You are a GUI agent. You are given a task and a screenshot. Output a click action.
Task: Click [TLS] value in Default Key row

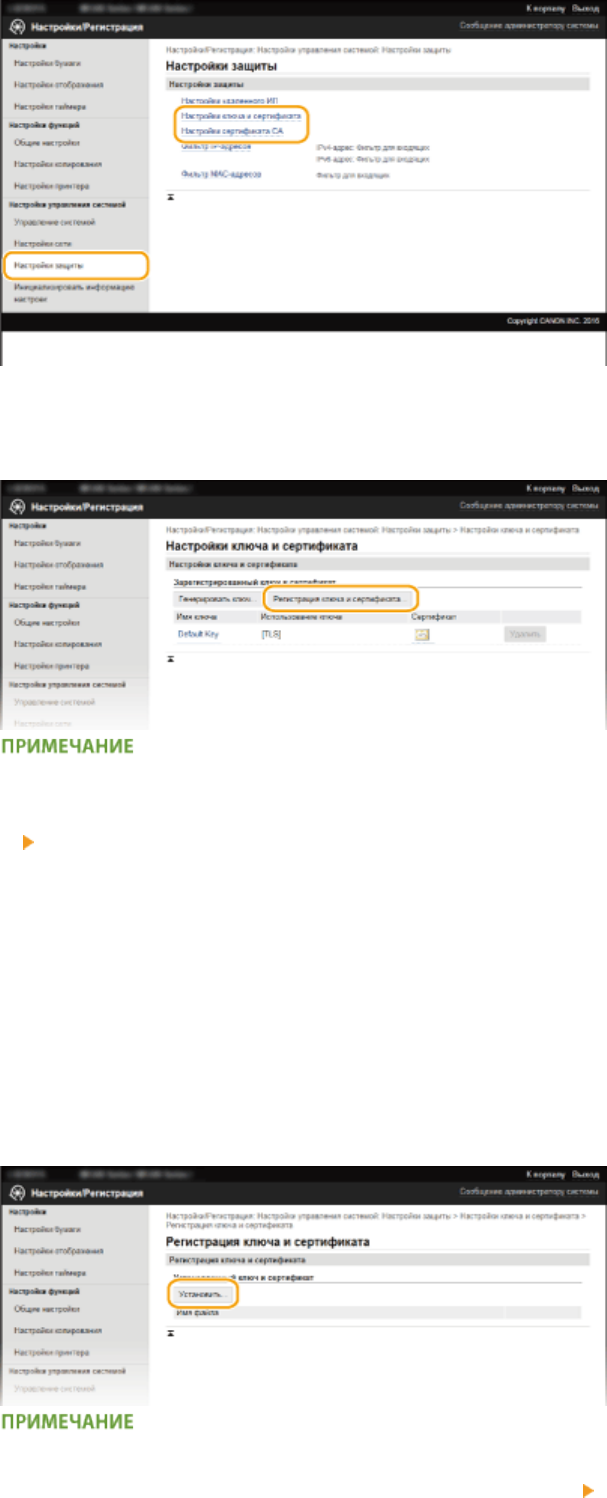tap(271, 634)
